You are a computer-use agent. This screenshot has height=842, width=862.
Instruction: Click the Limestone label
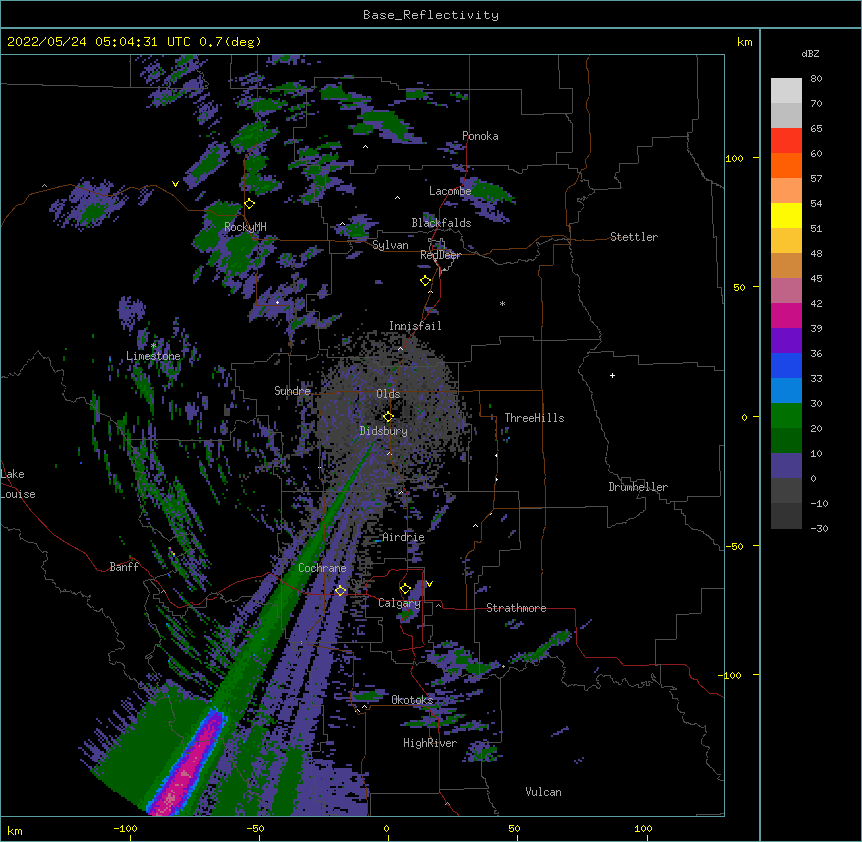153,356
